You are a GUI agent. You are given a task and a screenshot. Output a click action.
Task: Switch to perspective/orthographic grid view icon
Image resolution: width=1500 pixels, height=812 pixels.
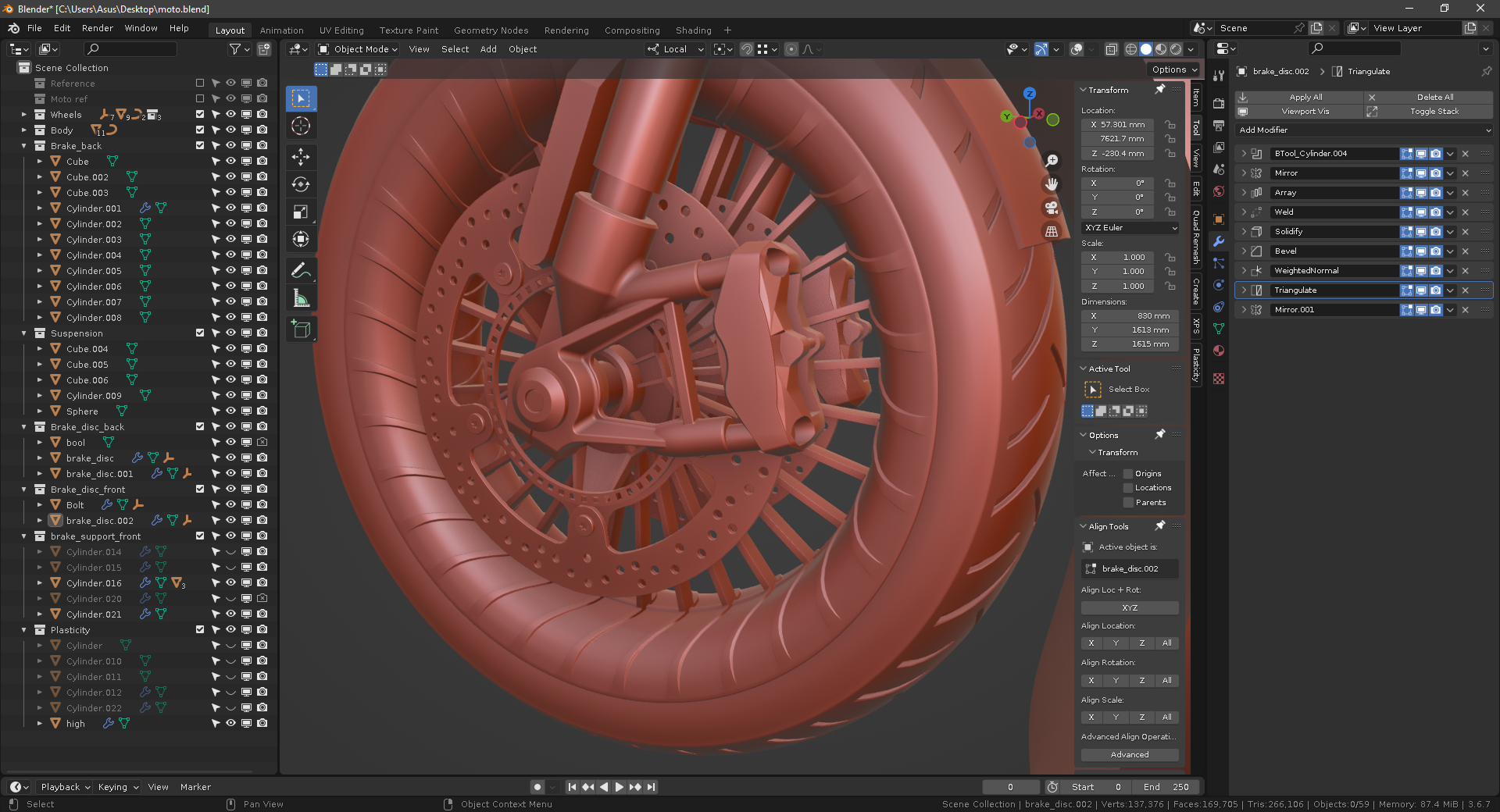[x=1052, y=231]
